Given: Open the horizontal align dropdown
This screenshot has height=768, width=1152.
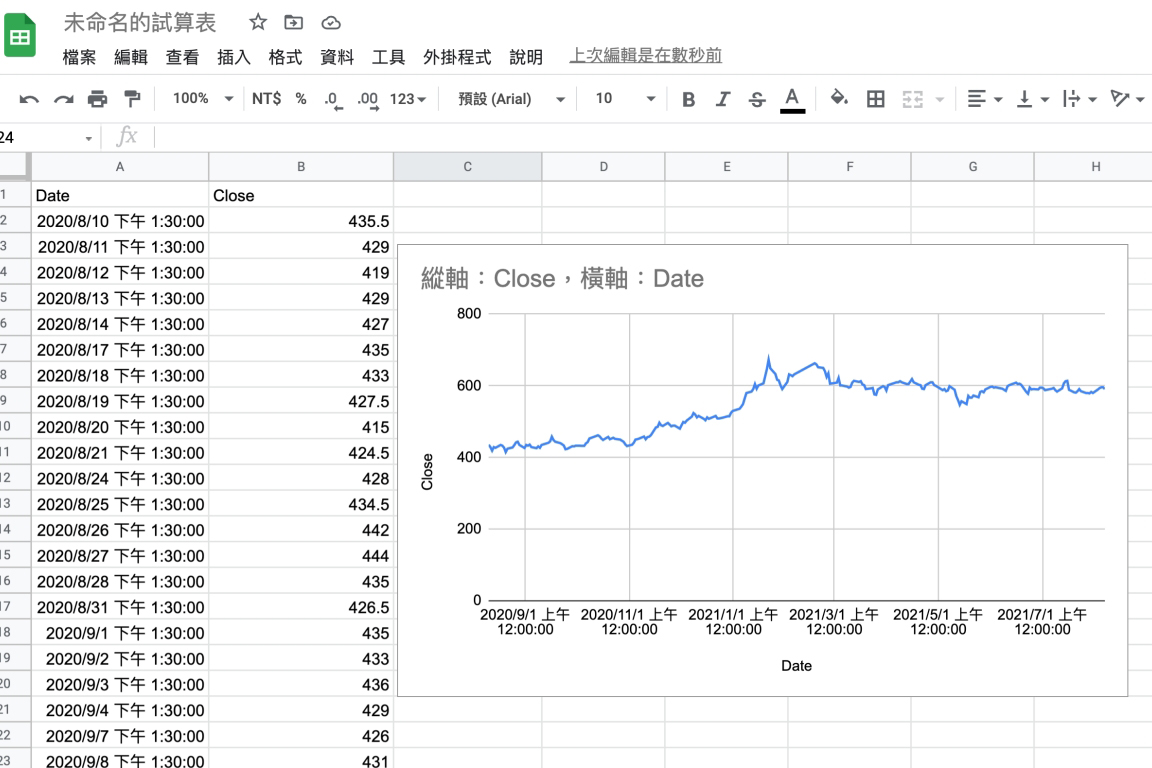Looking at the screenshot, I should (x=980, y=98).
